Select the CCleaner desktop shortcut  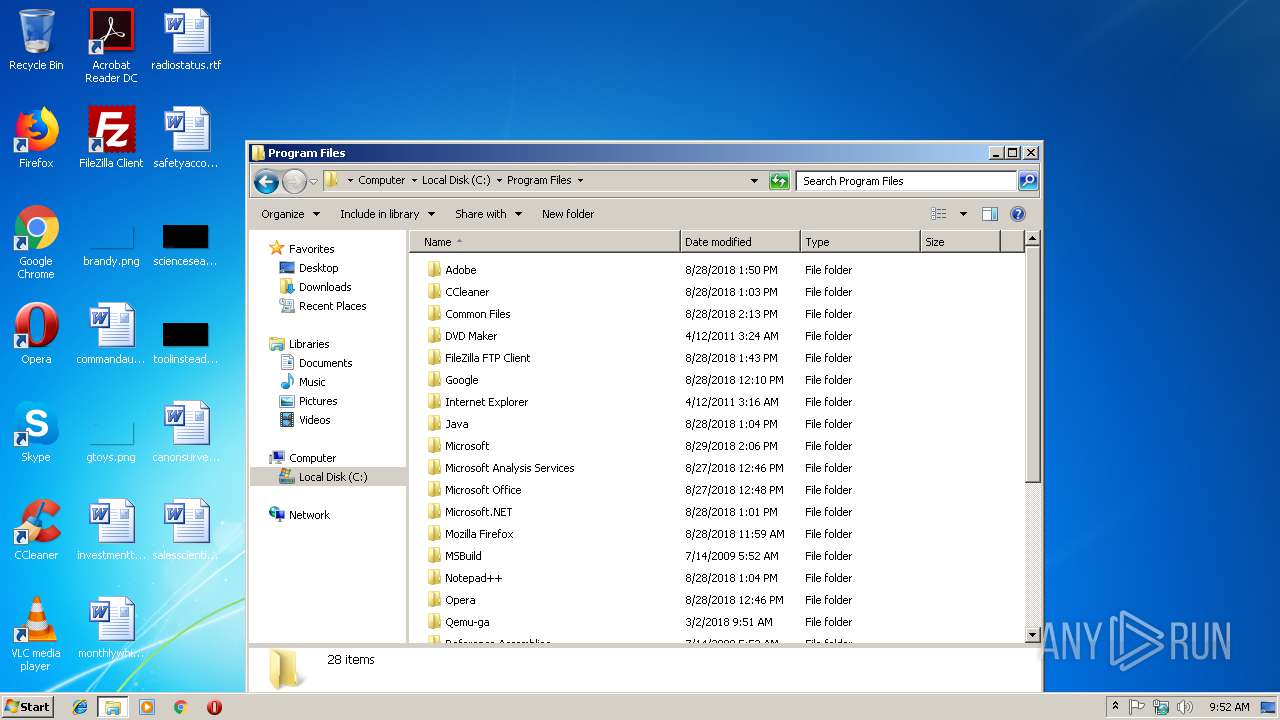36,530
